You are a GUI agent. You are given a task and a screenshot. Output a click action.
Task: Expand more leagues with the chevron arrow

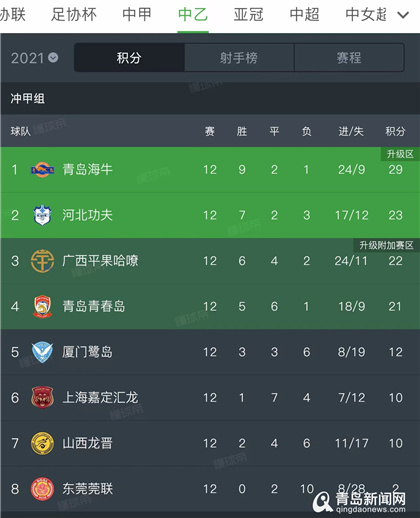click(x=403, y=15)
